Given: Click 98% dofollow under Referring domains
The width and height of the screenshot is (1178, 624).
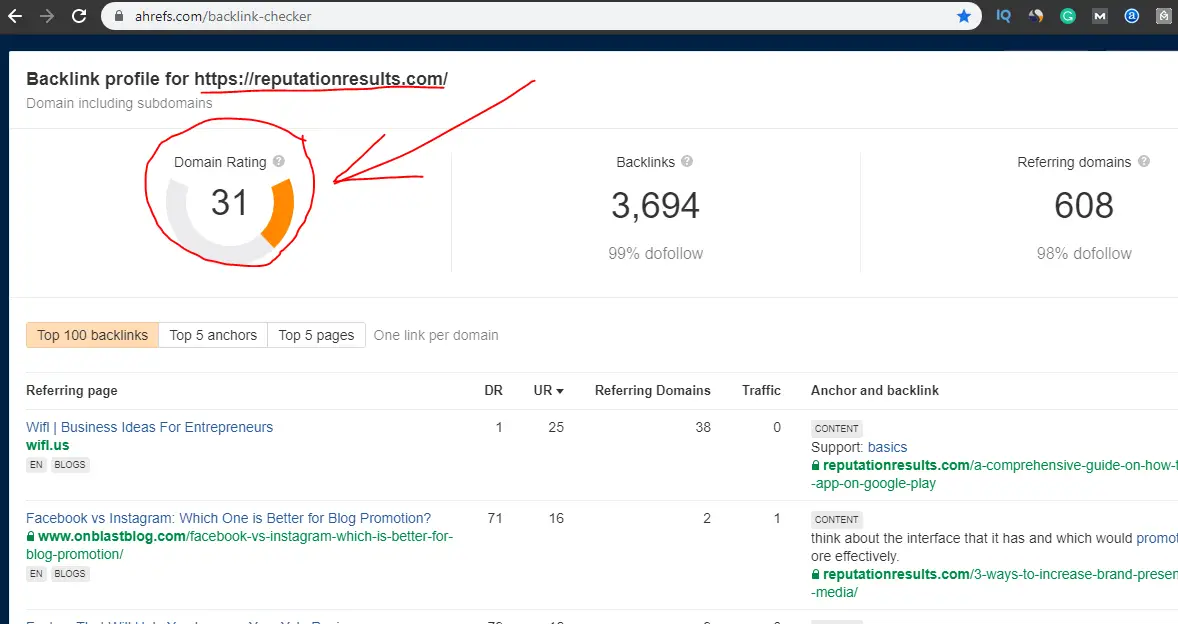Looking at the screenshot, I should (x=1083, y=254).
